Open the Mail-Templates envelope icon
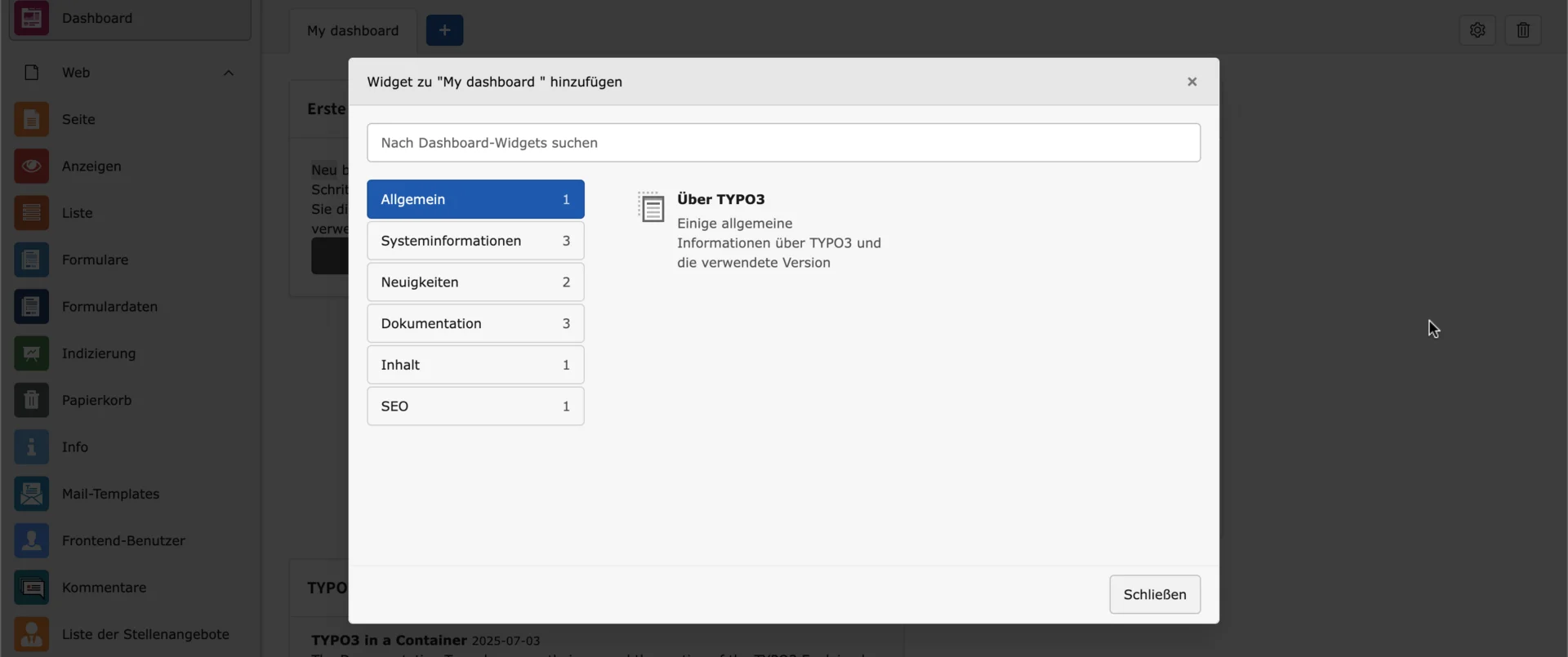1568x657 pixels. point(31,494)
